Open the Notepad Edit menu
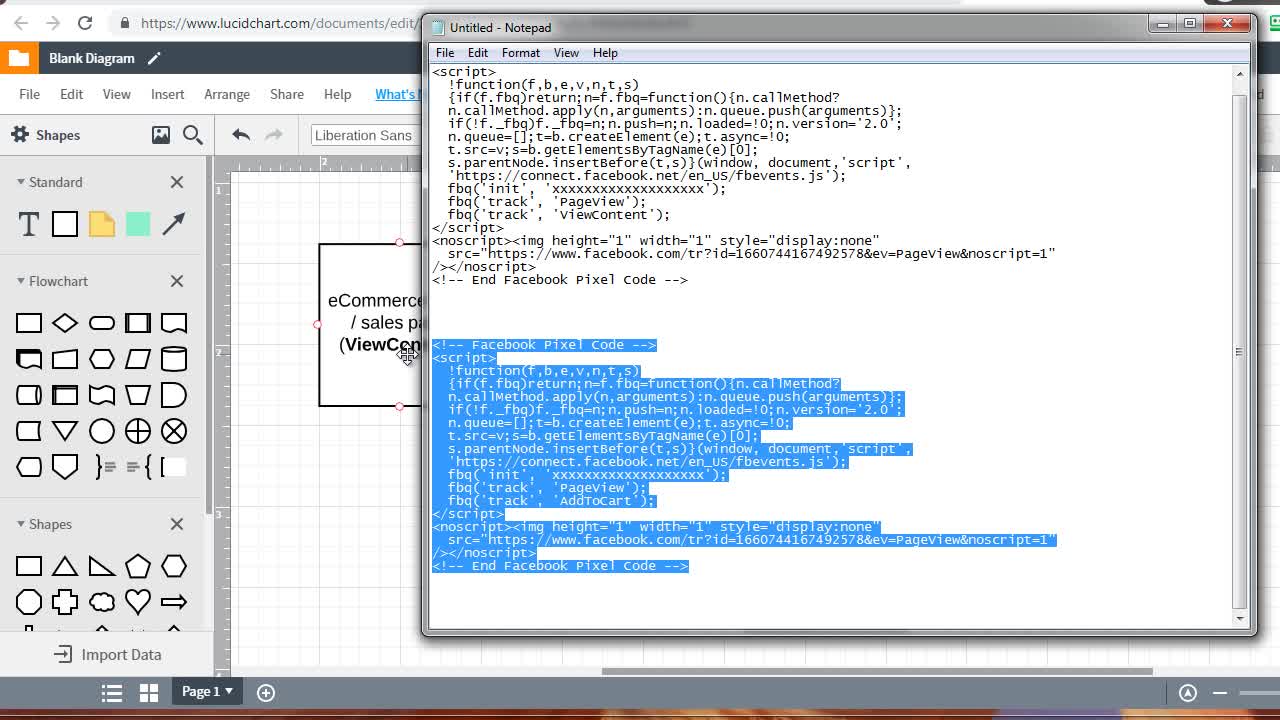 point(478,53)
